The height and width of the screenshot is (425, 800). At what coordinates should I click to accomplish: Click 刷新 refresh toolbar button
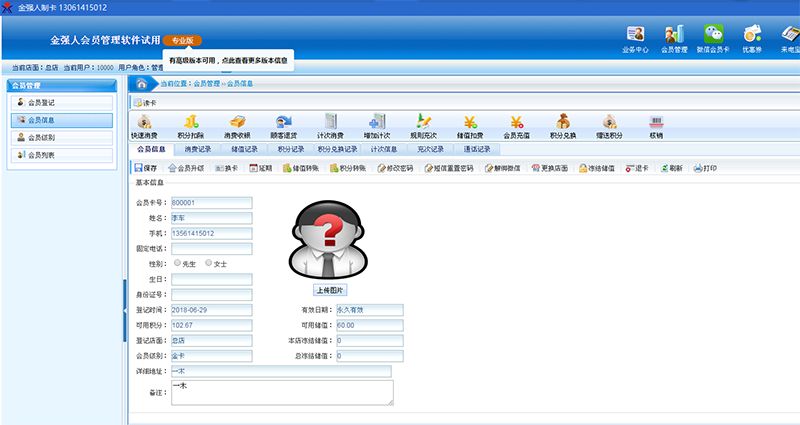(x=671, y=168)
